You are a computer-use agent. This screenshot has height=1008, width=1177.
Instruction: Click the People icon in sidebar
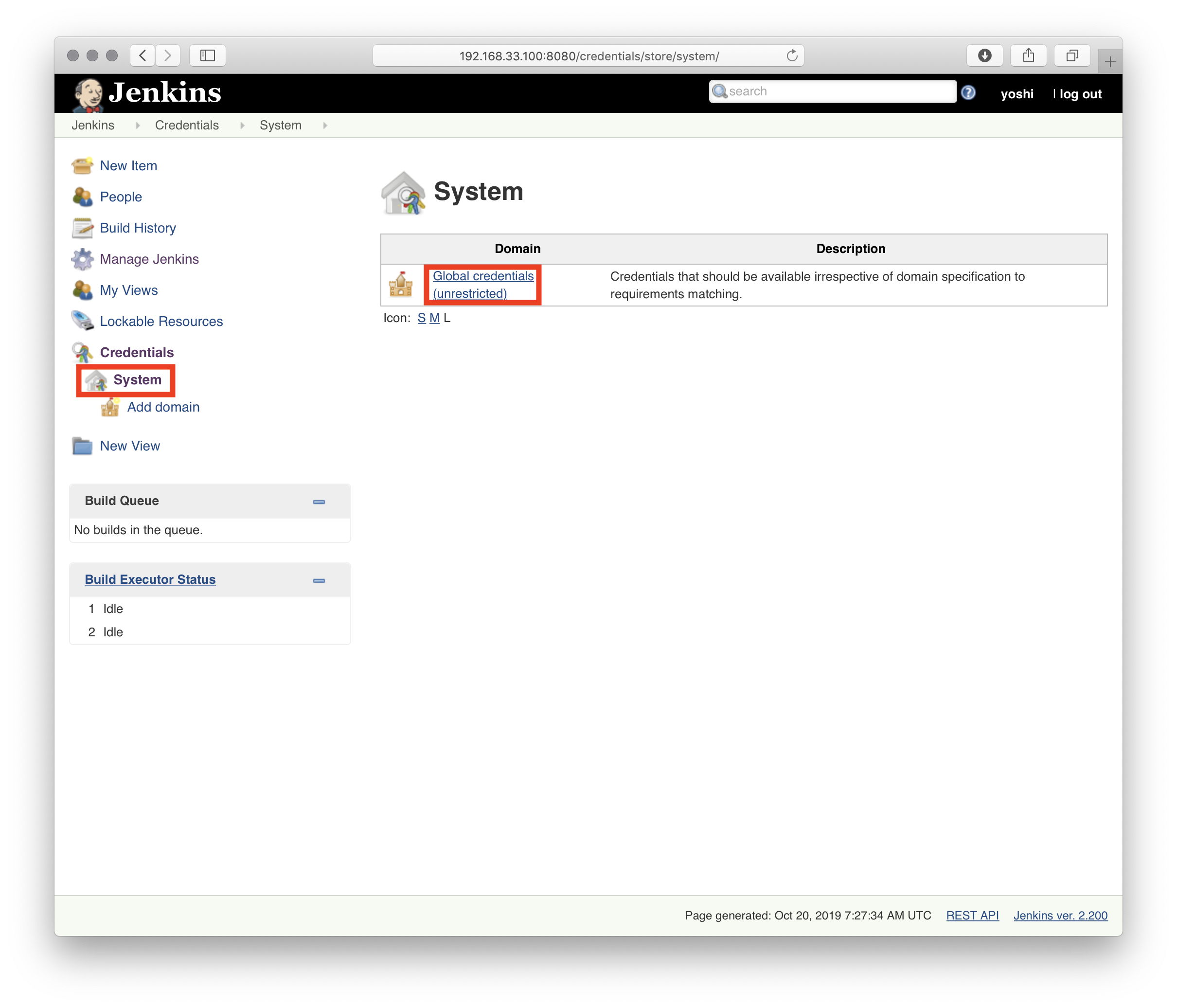pos(82,197)
